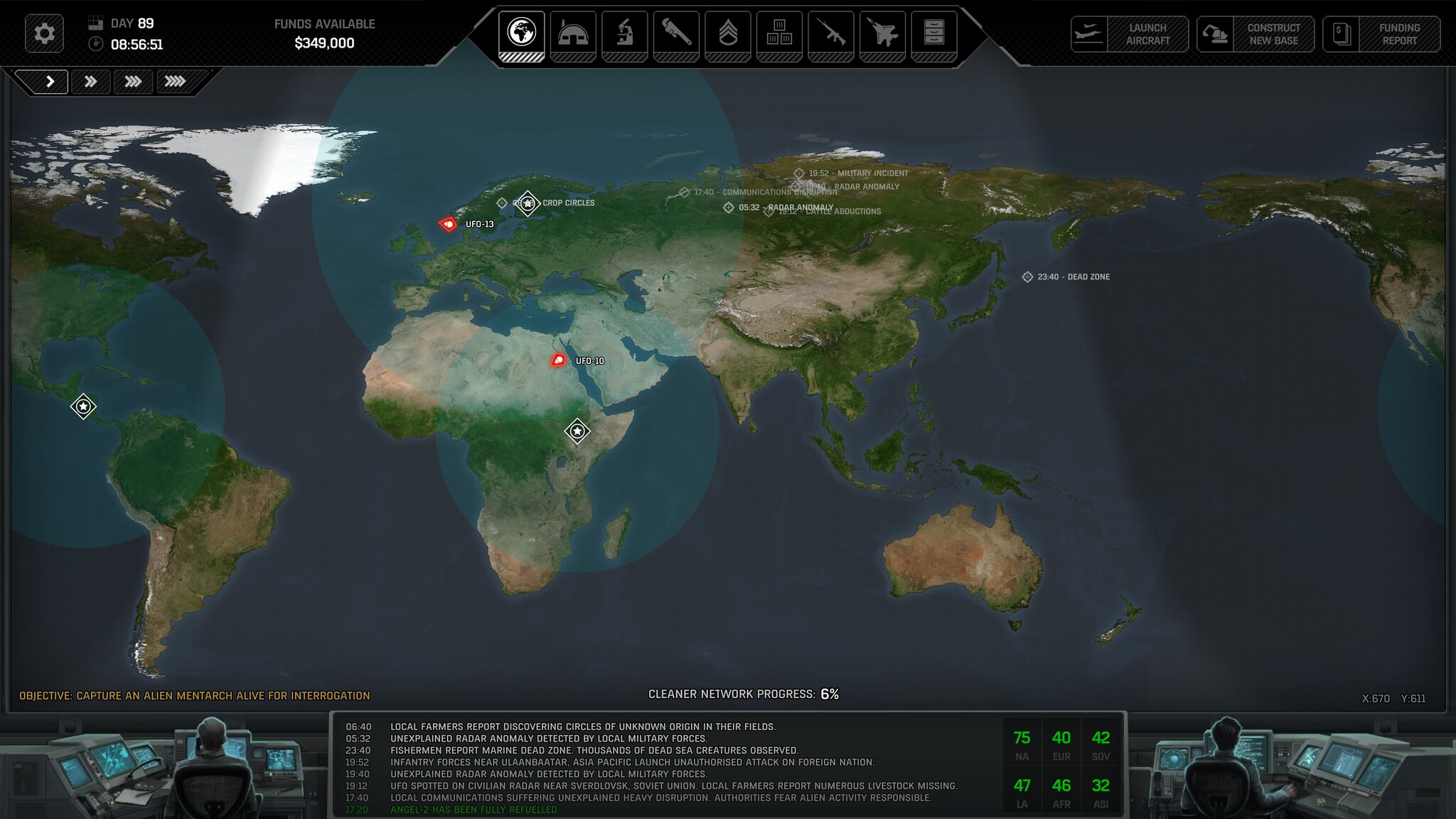Image resolution: width=1456 pixels, height=819 pixels.
Task: Click the LA region score 47
Action: (1022, 786)
